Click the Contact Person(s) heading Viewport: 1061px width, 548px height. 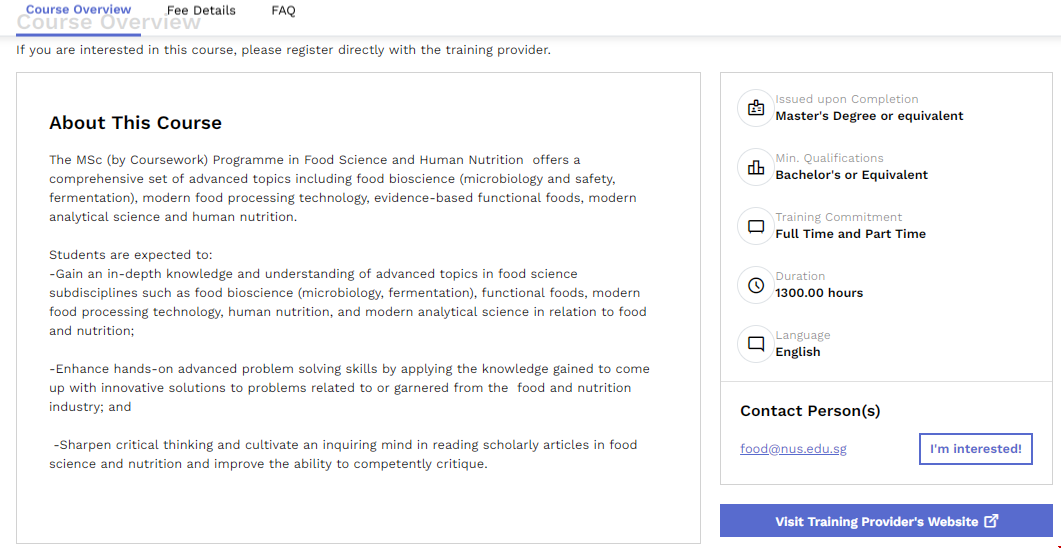click(x=810, y=411)
